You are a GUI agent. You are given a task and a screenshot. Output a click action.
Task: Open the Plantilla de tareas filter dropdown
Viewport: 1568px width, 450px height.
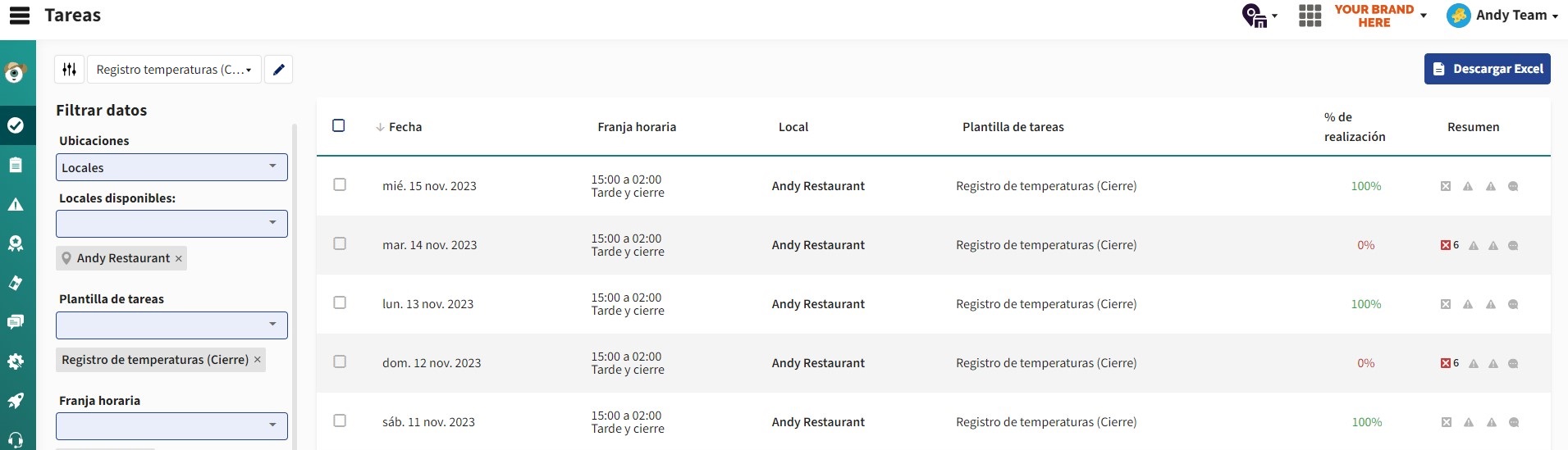tap(171, 325)
